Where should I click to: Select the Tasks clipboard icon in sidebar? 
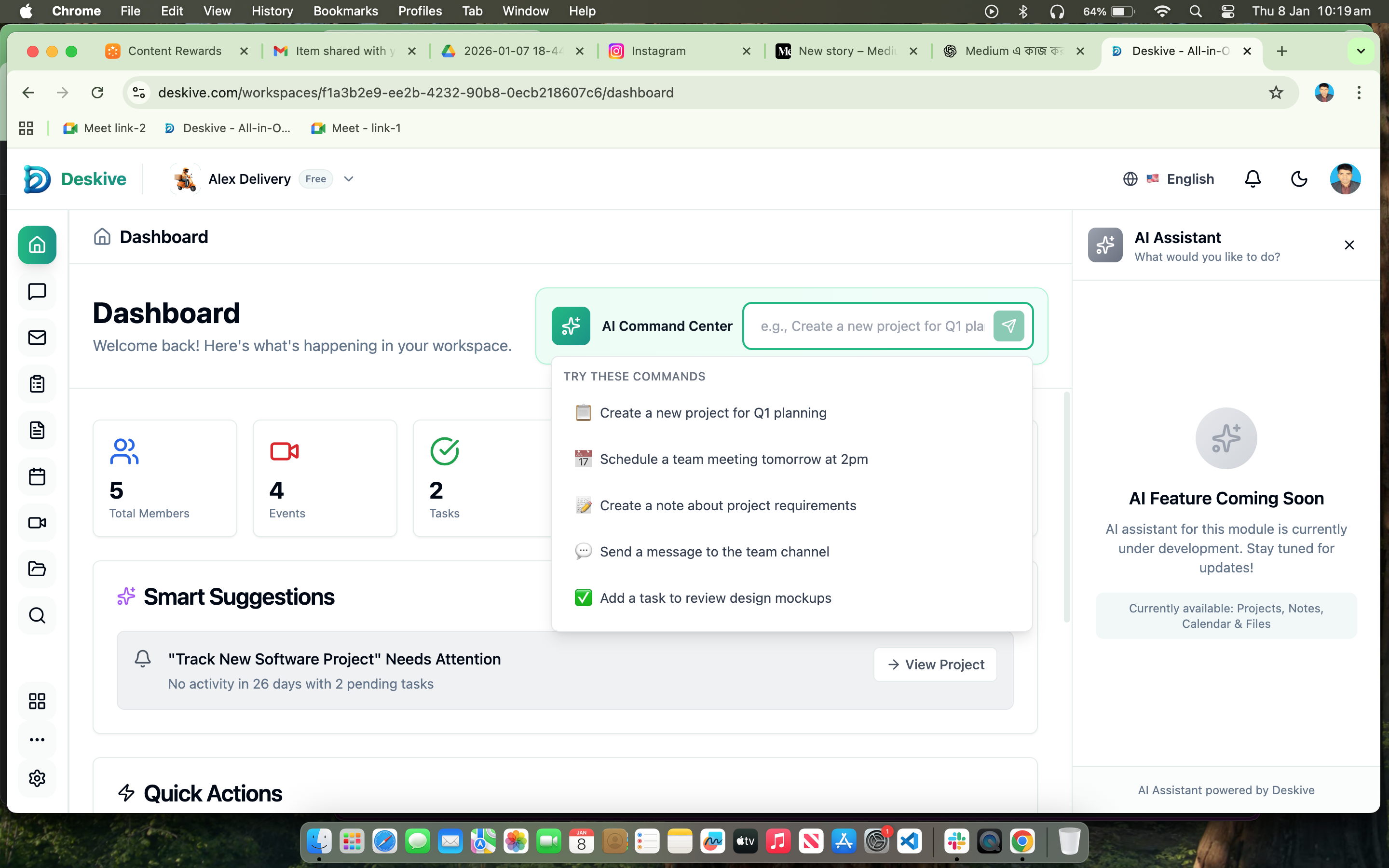[x=37, y=383]
